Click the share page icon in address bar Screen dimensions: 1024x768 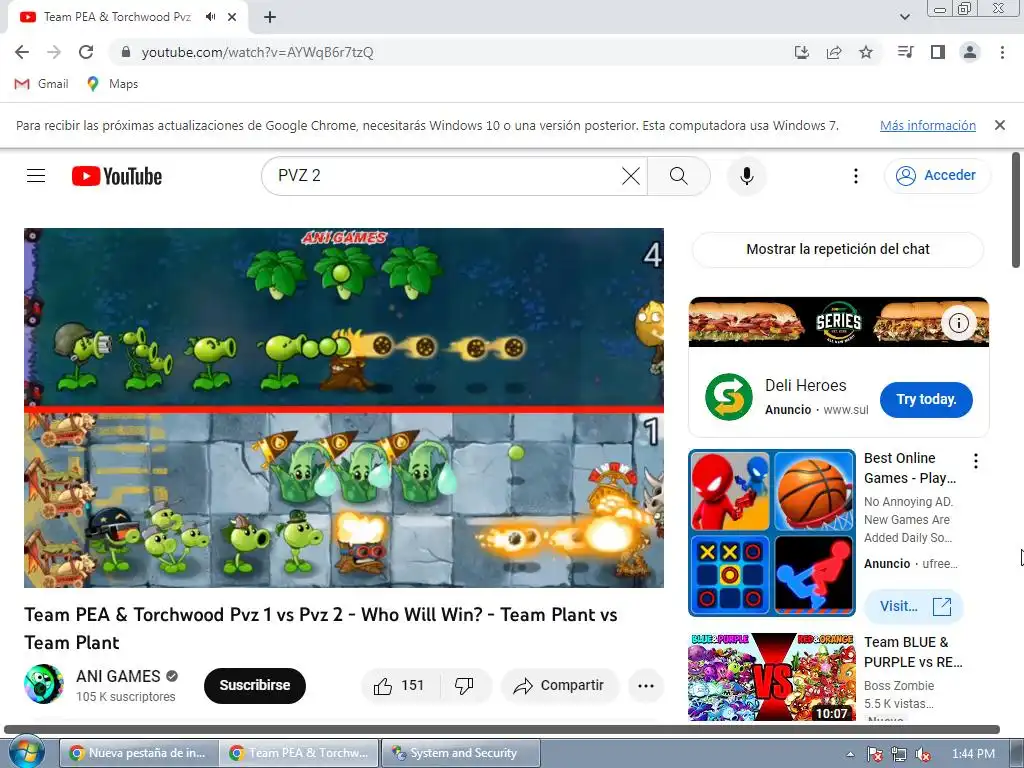point(834,52)
